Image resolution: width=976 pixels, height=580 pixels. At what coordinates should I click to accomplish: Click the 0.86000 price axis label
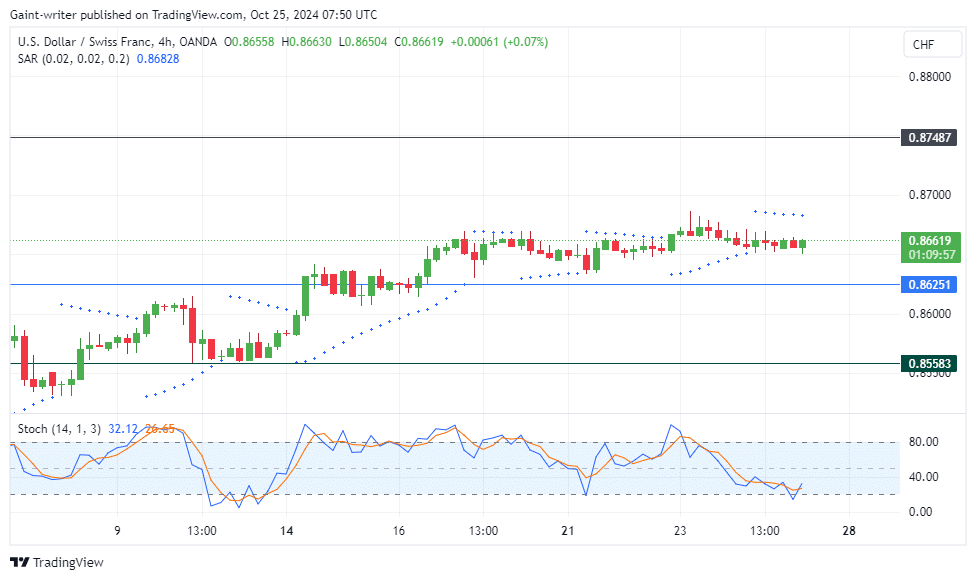click(x=929, y=314)
